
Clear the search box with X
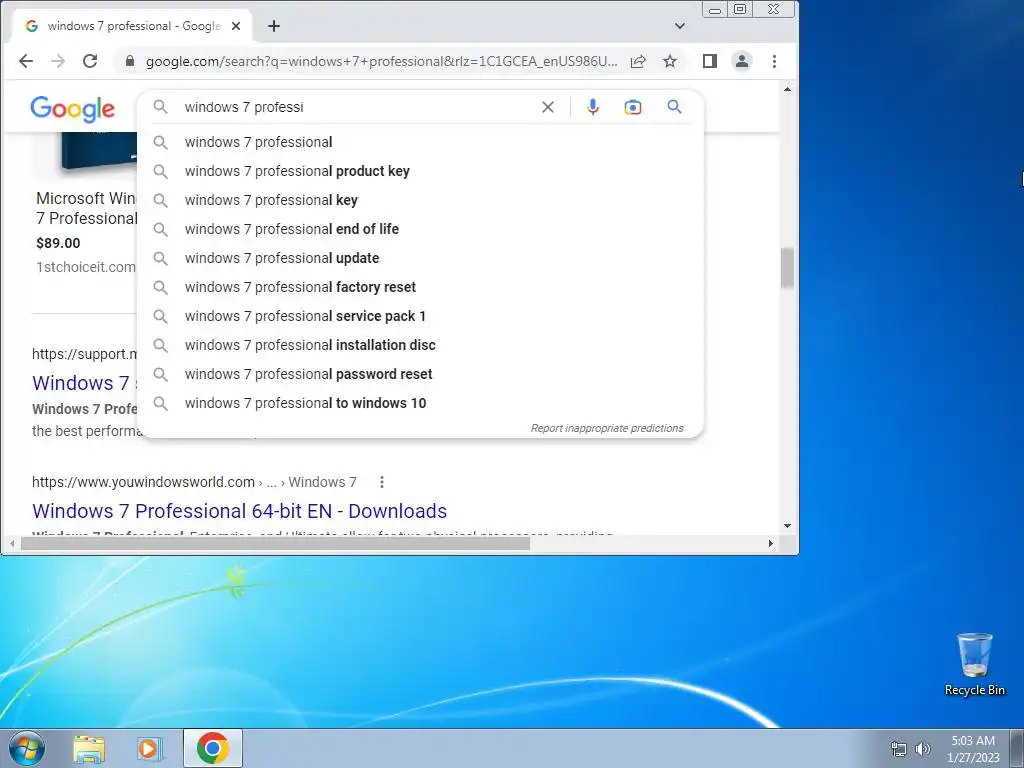coord(548,107)
